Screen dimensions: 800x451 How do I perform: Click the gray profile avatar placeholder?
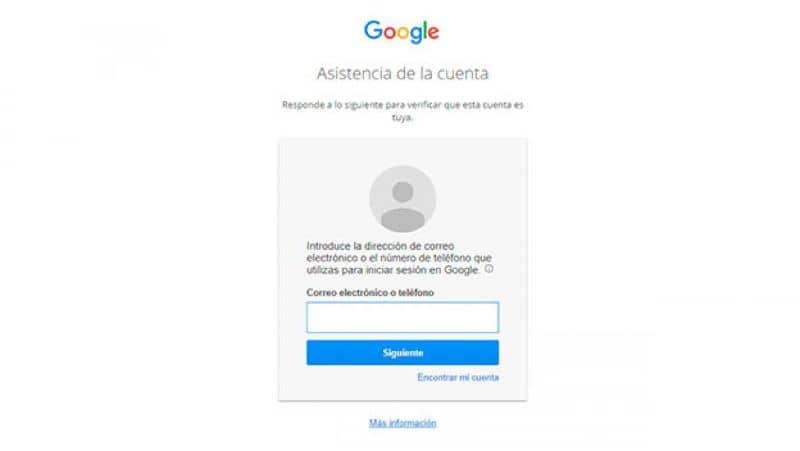click(x=403, y=199)
